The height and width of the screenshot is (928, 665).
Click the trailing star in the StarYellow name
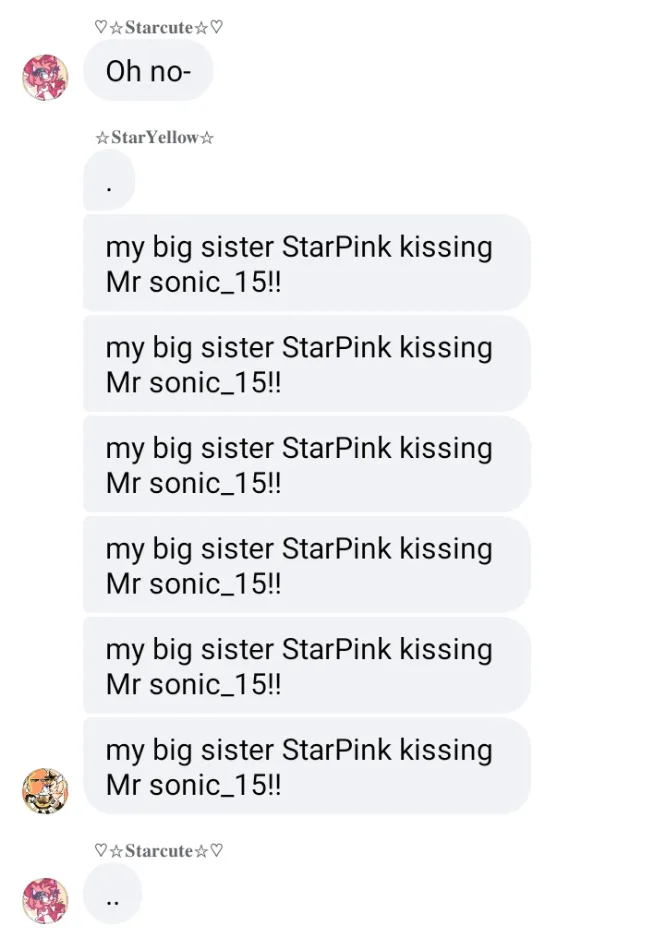207,138
